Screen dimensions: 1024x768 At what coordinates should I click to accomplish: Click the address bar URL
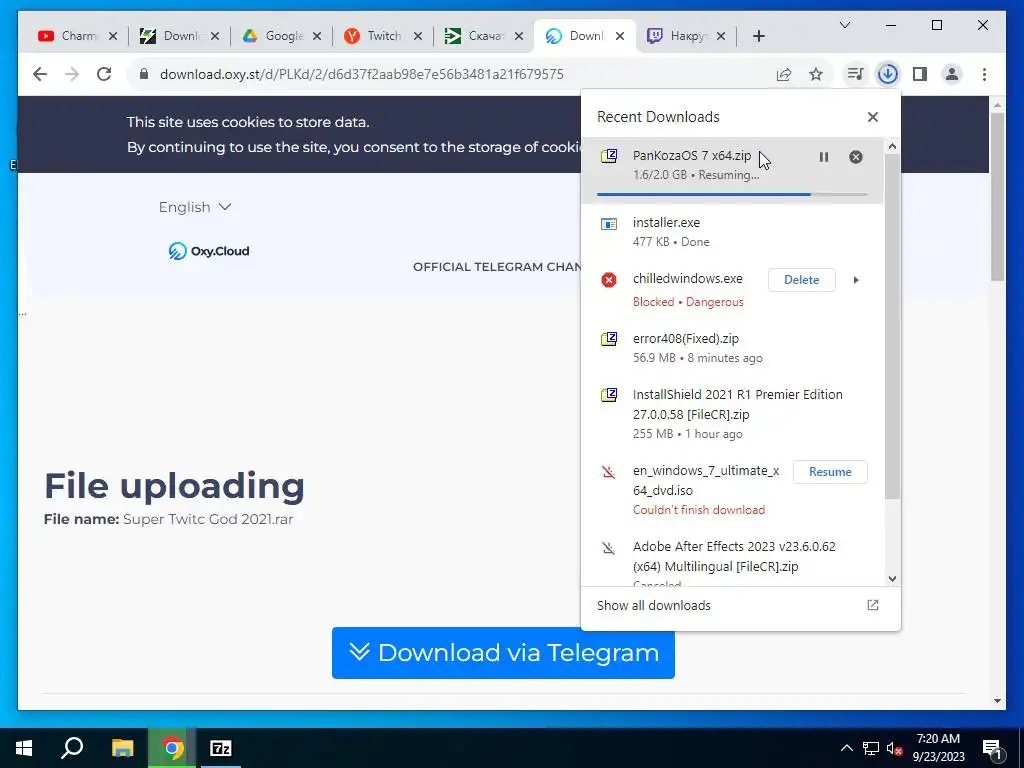click(x=361, y=74)
